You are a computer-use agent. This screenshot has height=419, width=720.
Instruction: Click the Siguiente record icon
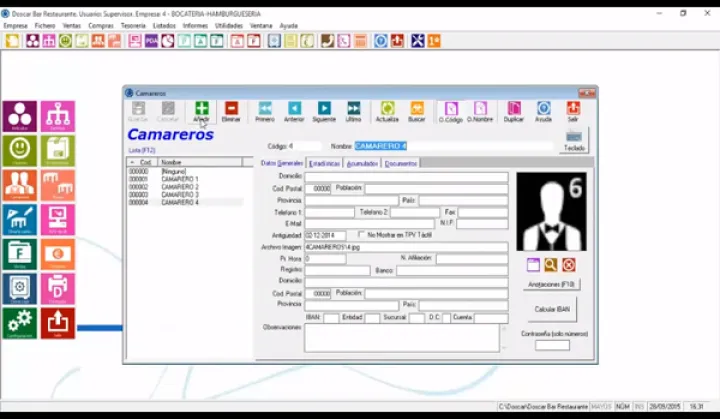click(x=324, y=108)
